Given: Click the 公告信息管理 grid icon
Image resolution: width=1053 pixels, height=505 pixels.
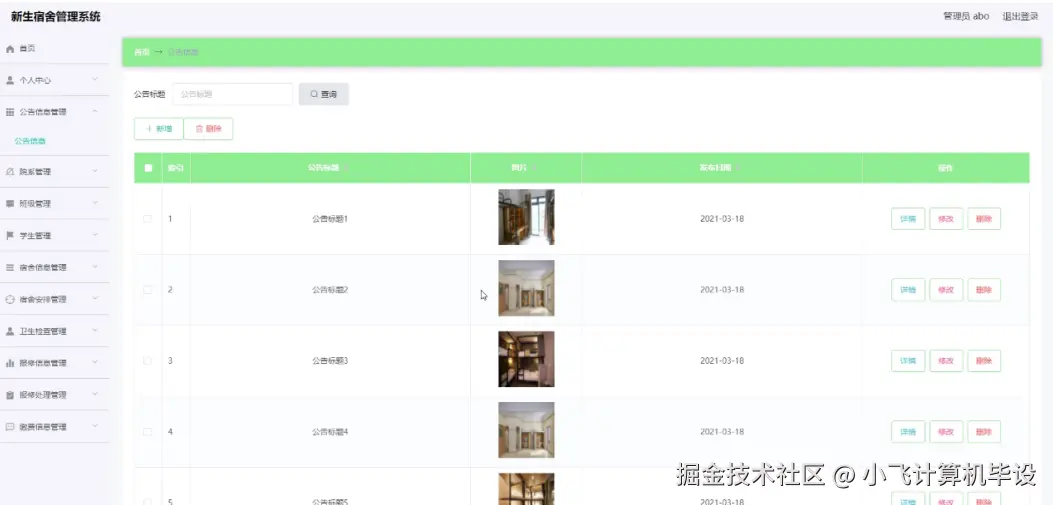Looking at the screenshot, I should pos(10,112).
